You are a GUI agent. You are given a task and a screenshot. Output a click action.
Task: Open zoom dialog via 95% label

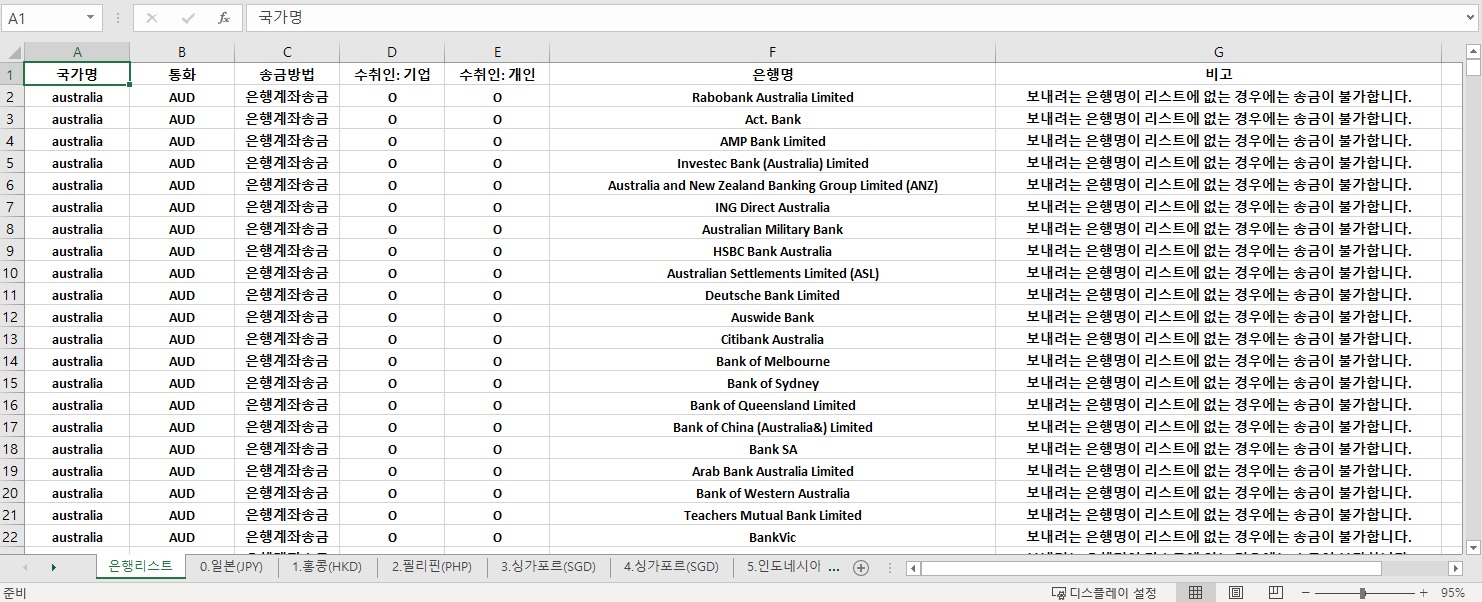1452,592
